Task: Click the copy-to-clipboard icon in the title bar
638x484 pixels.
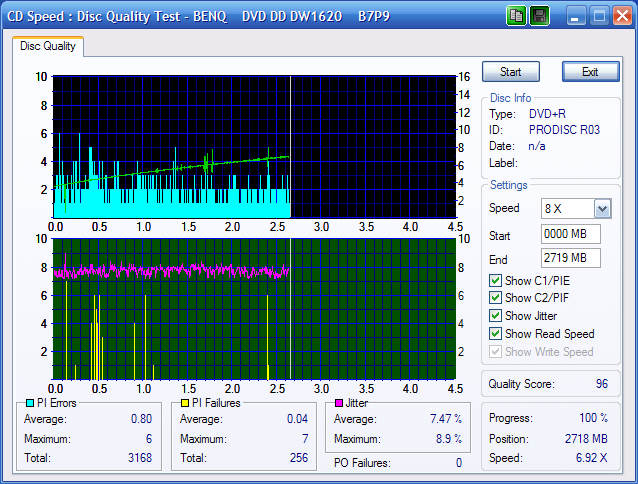Action: tap(516, 16)
